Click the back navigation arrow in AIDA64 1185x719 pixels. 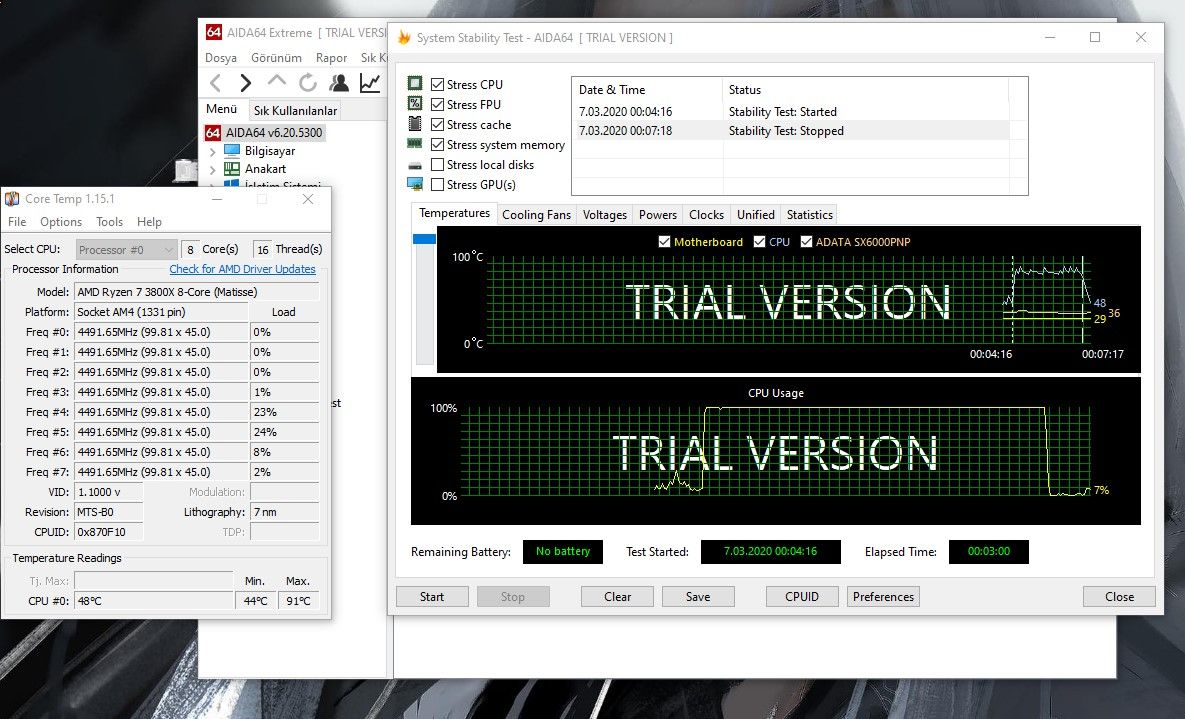click(216, 83)
